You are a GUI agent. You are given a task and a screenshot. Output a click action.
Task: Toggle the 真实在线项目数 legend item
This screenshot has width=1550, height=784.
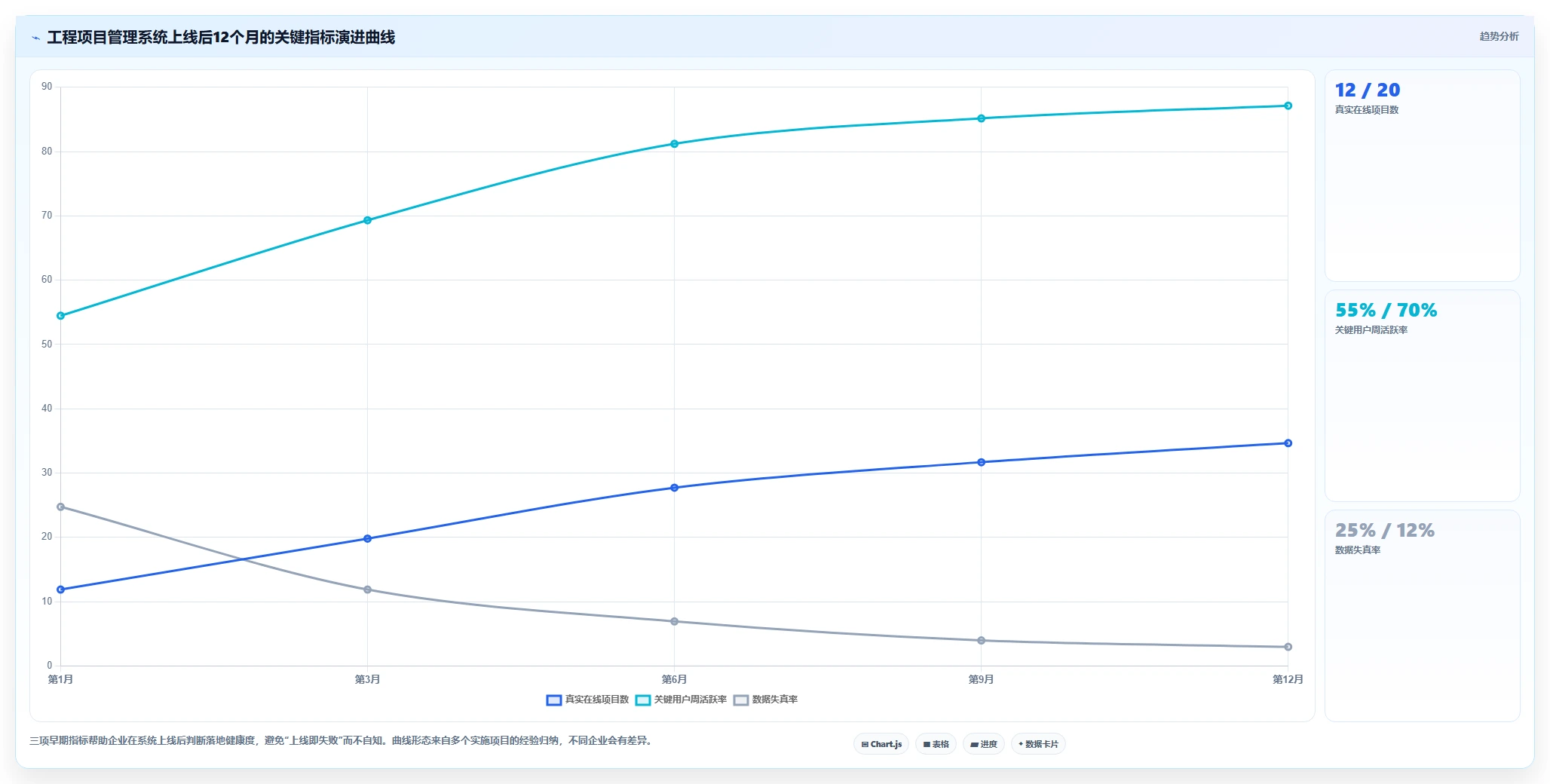click(588, 700)
